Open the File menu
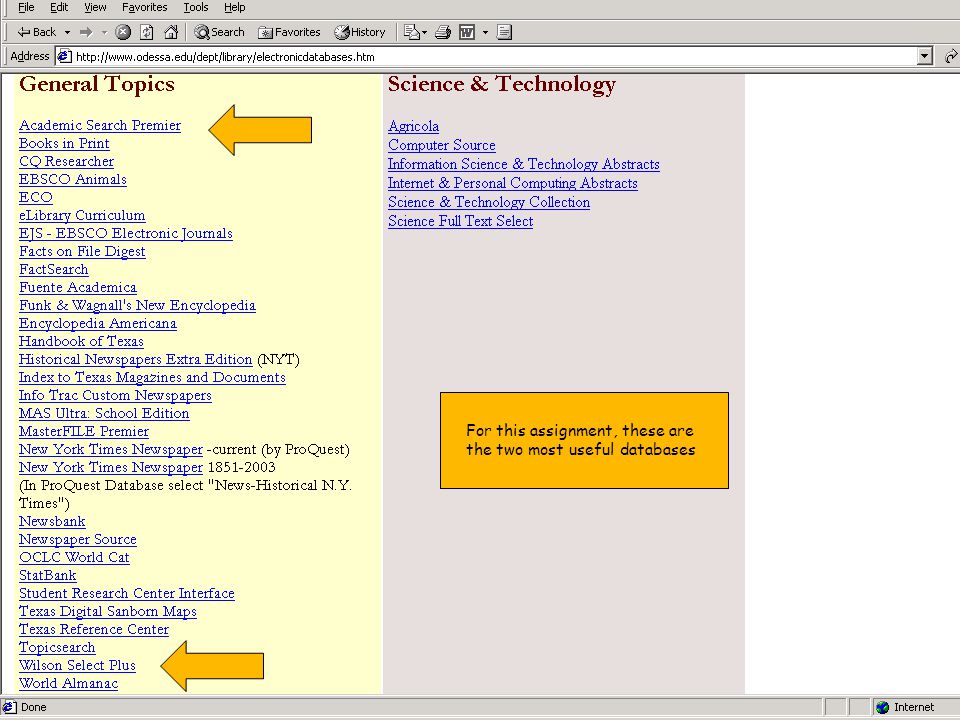Screen dimensions: 960x720 [x=26, y=7]
